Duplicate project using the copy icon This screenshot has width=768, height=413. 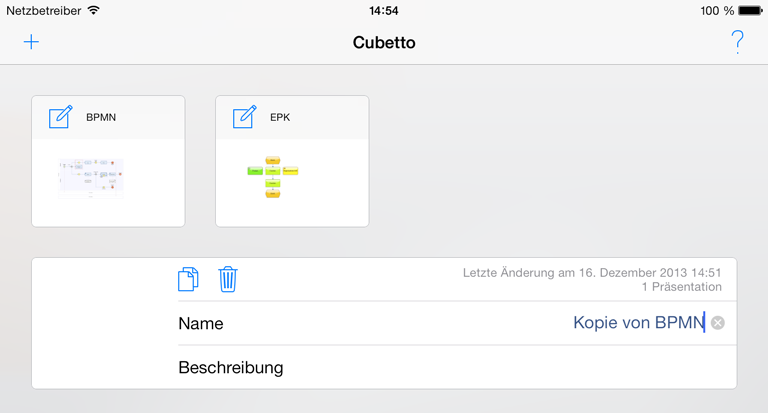(188, 279)
